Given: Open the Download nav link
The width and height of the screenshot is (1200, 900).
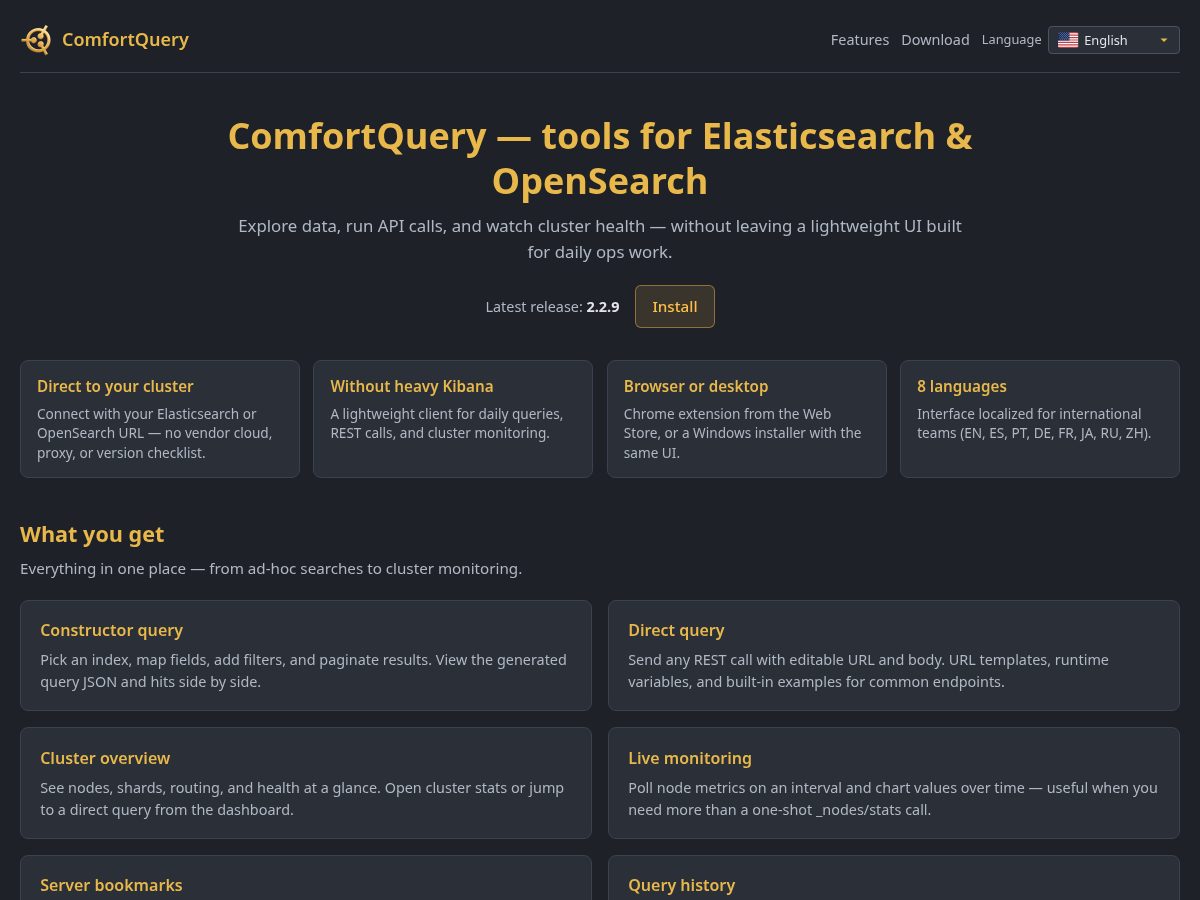Looking at the screenshot, I should coord(935,40).
